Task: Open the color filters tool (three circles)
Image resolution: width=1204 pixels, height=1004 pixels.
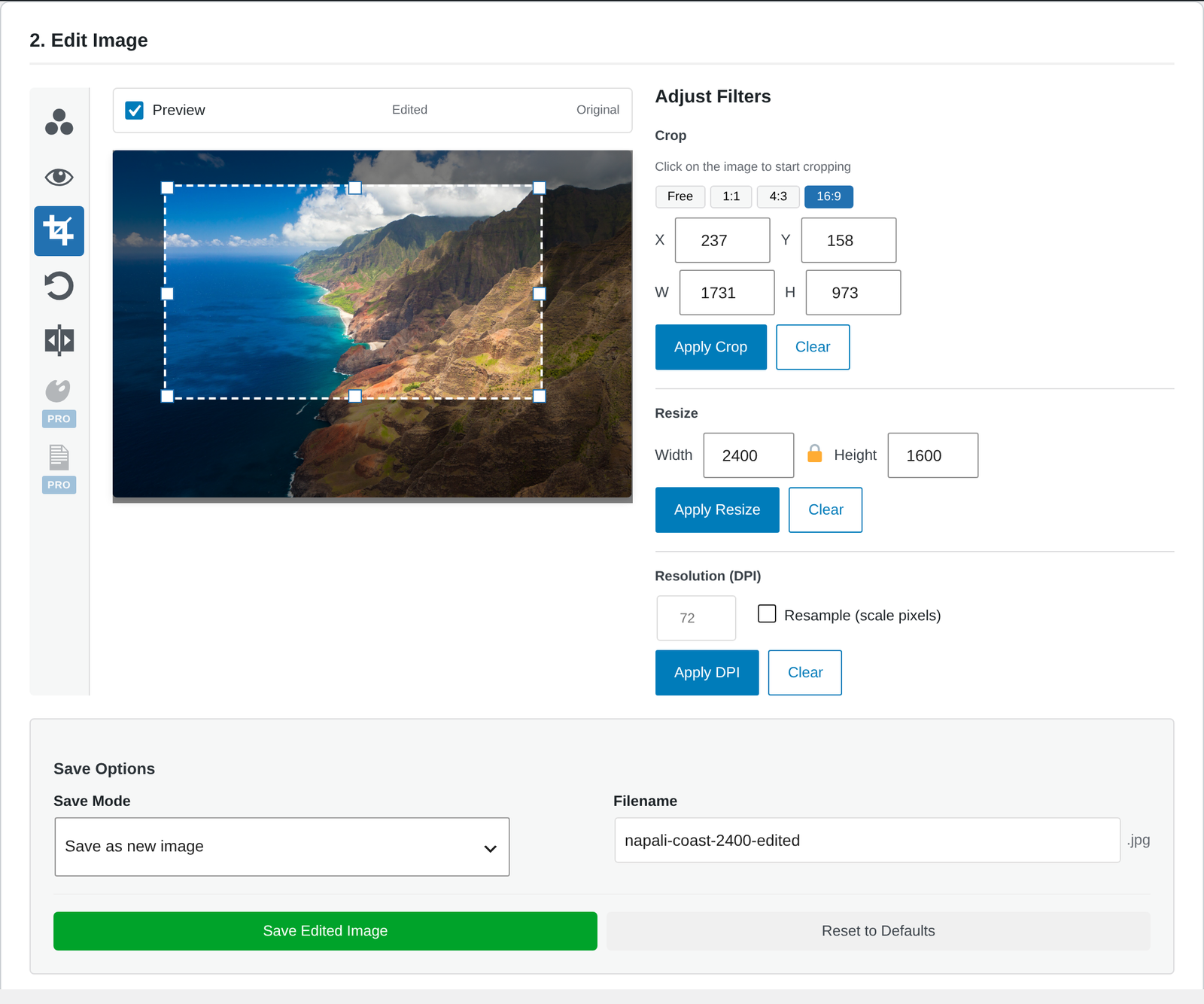Action: pos(59,122)
